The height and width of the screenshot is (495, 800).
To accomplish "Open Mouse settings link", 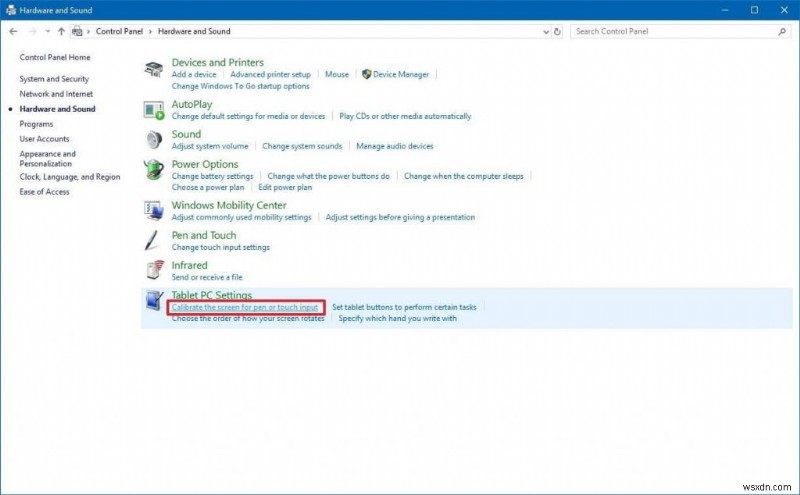I will 337,75.
